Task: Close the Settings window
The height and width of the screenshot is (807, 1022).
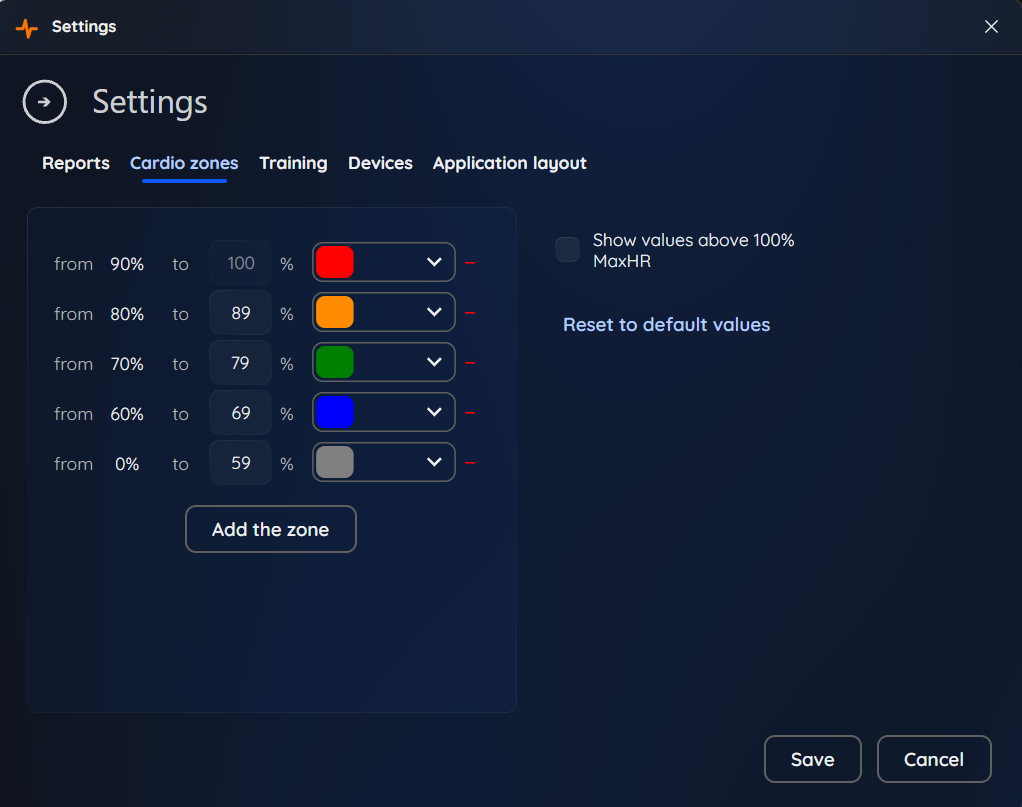Action: click(991, 27)
